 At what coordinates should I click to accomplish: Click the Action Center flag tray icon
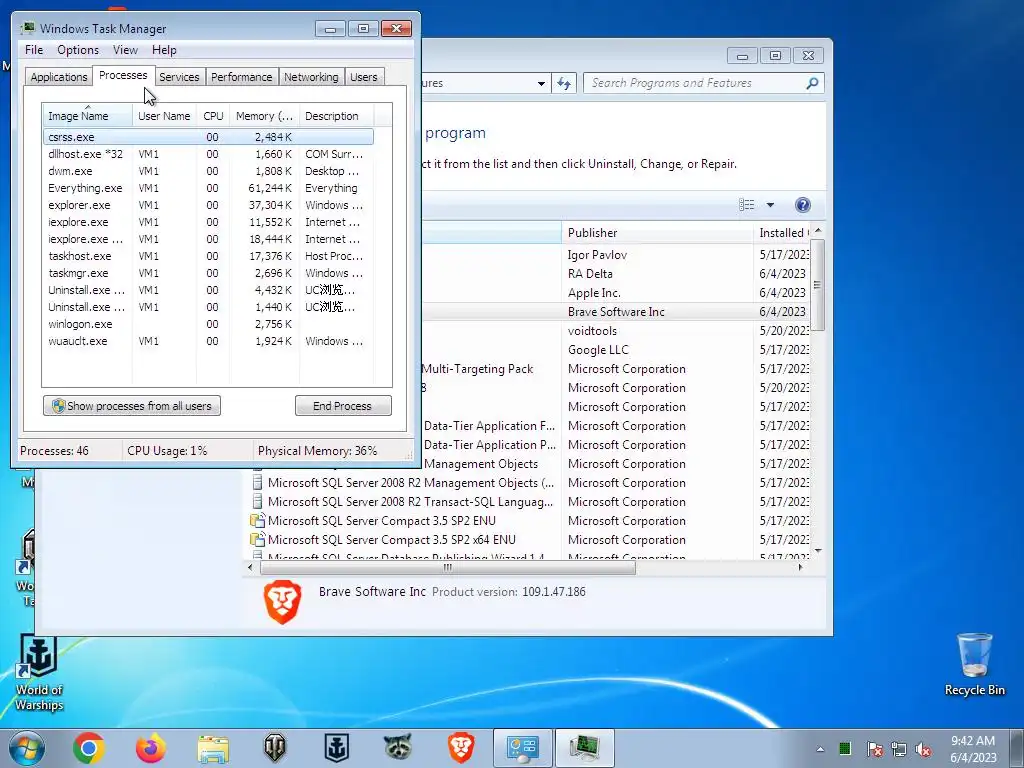tap(874, 749)
